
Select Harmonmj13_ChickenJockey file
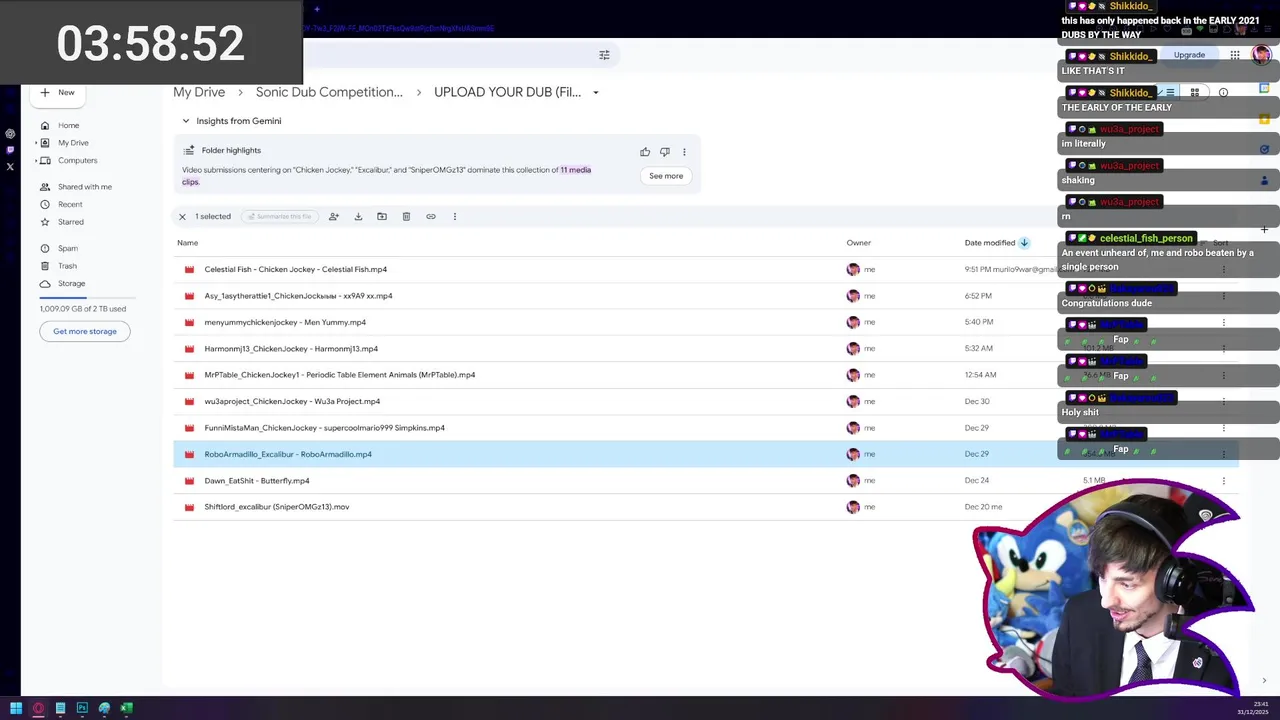pos(291,349)
